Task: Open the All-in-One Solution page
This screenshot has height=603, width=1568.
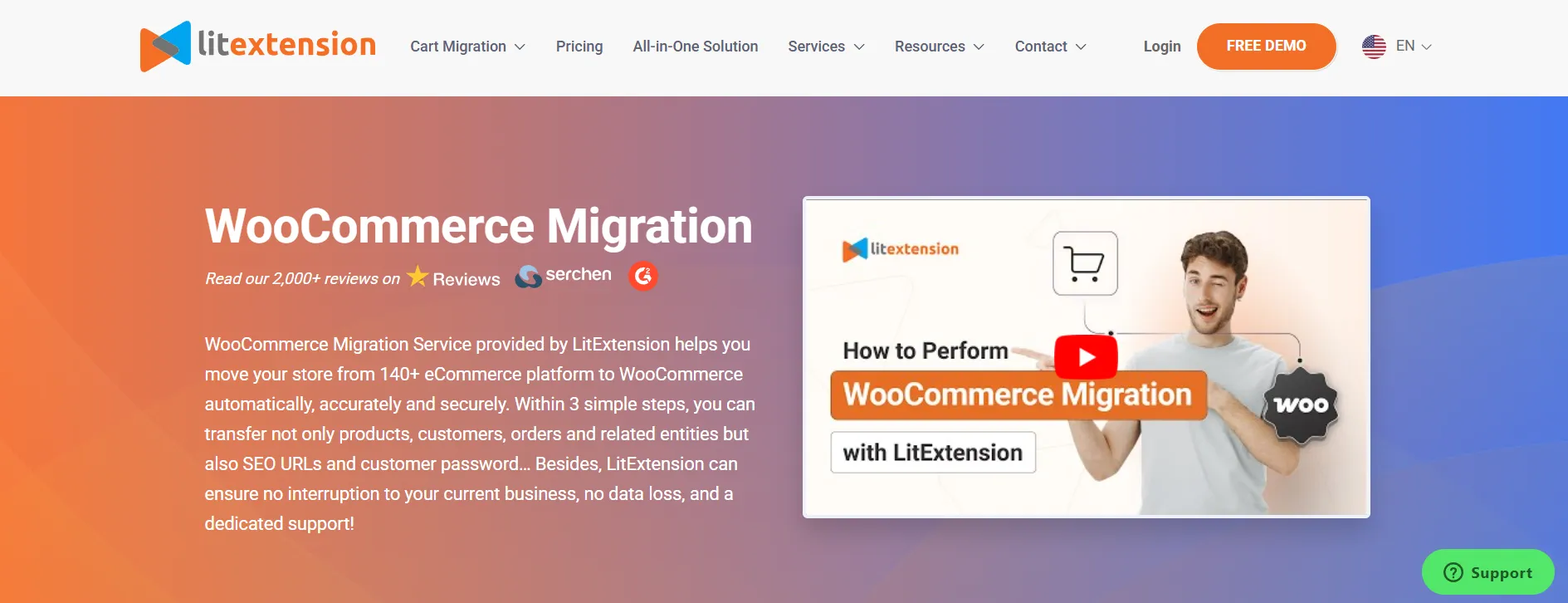Action: (696, 47)
